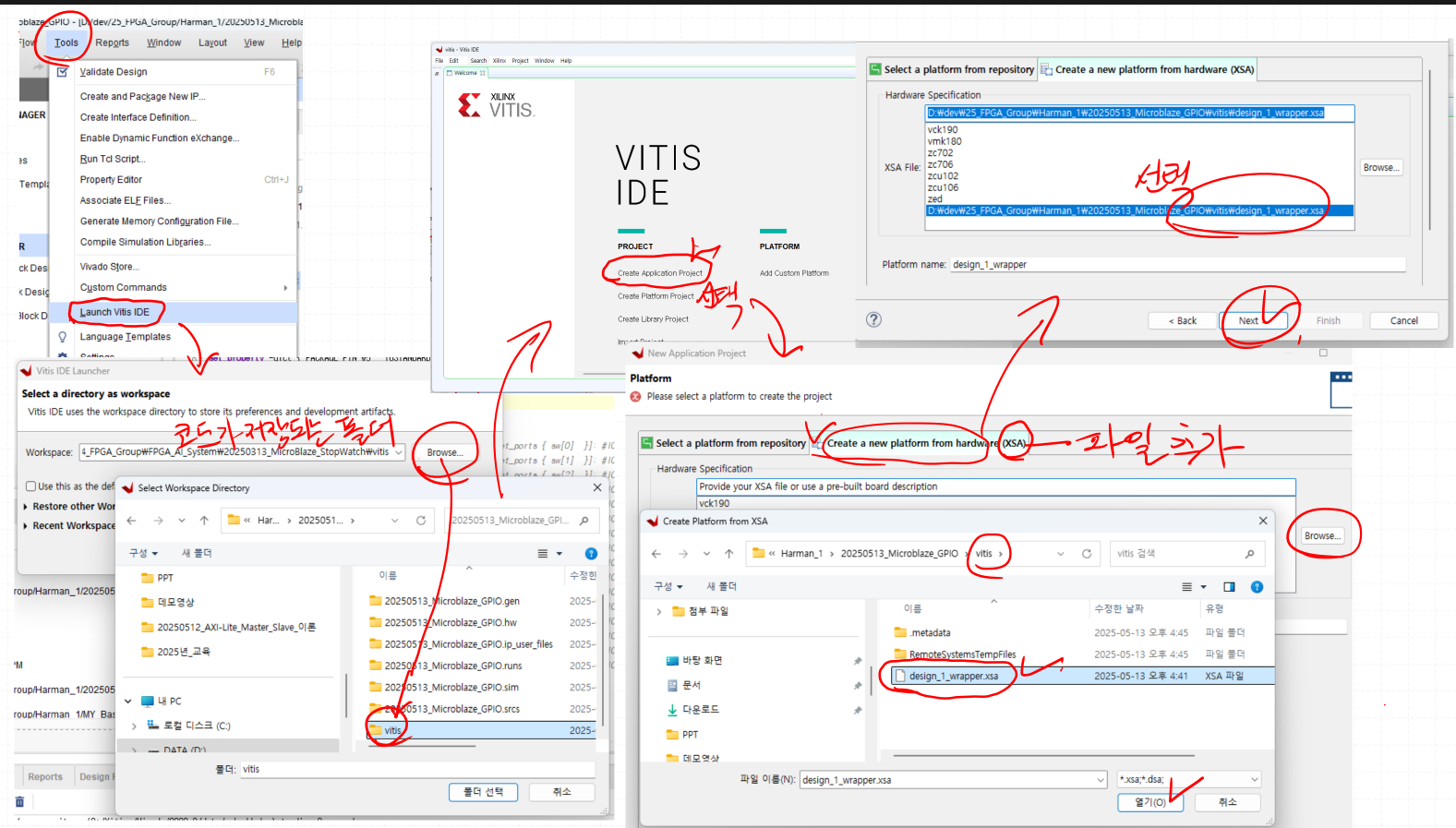Click Platform name field design_1_wrapper

coord(1178,264)
